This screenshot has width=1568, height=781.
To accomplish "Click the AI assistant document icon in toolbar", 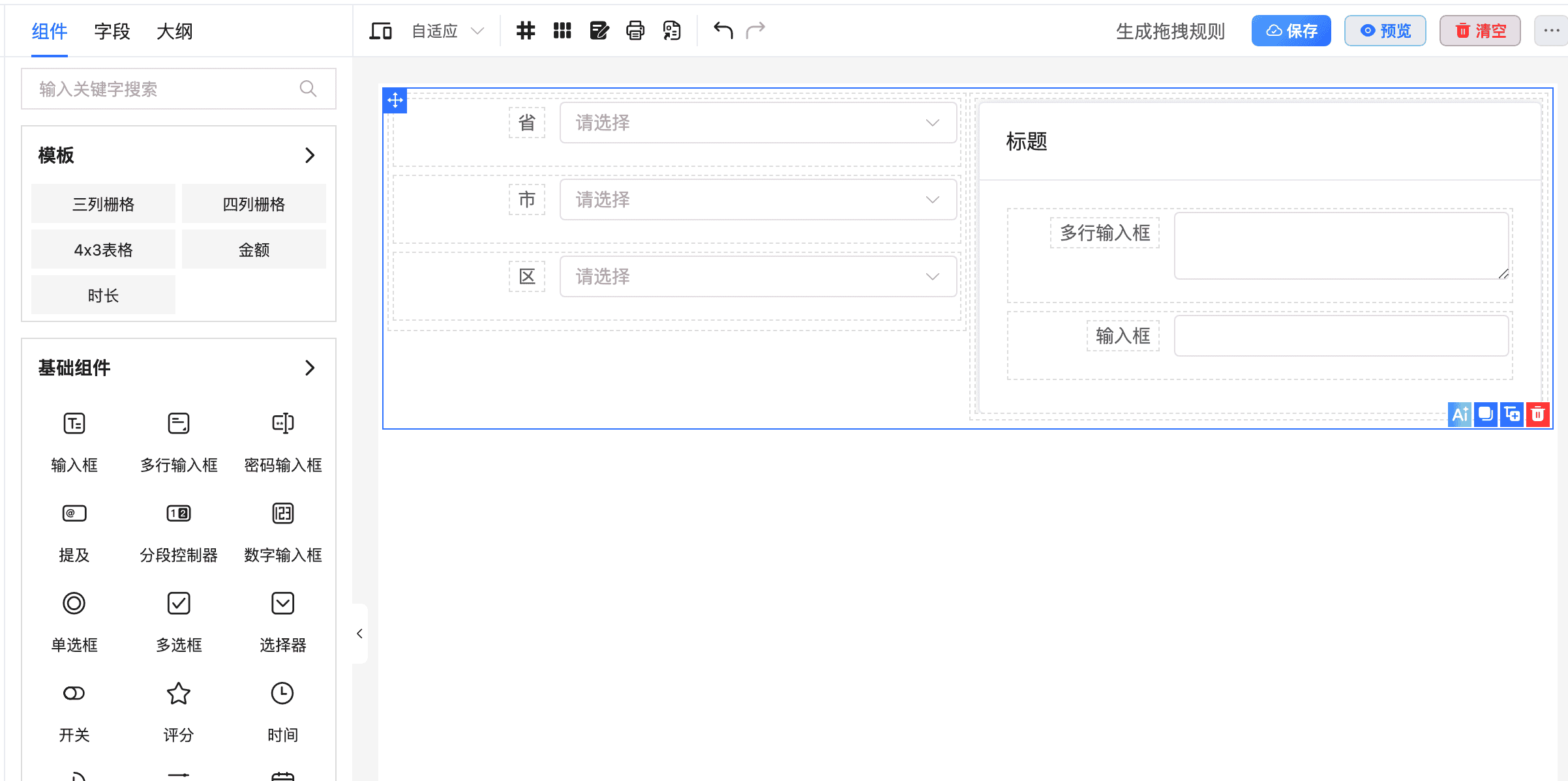I will [x=672, y=31].
